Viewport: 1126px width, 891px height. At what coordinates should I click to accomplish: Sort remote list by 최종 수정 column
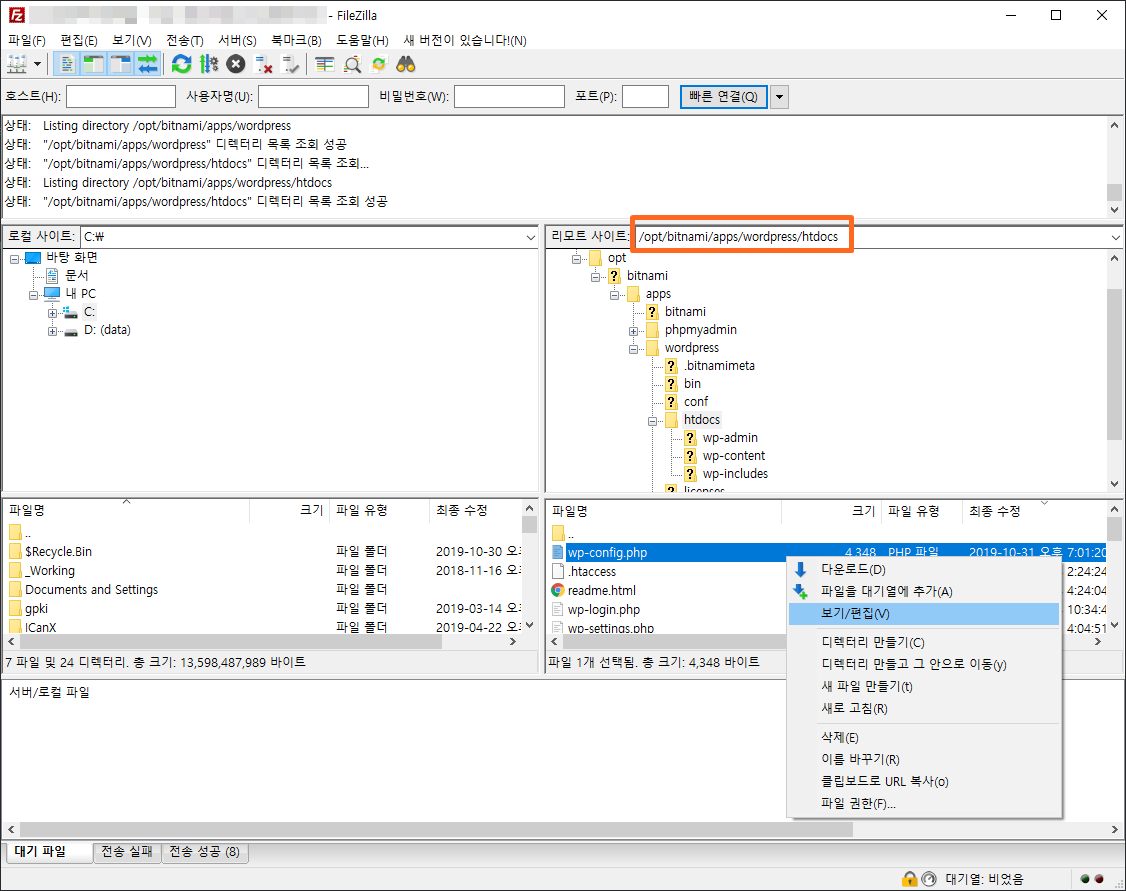tap(1034, 511)
